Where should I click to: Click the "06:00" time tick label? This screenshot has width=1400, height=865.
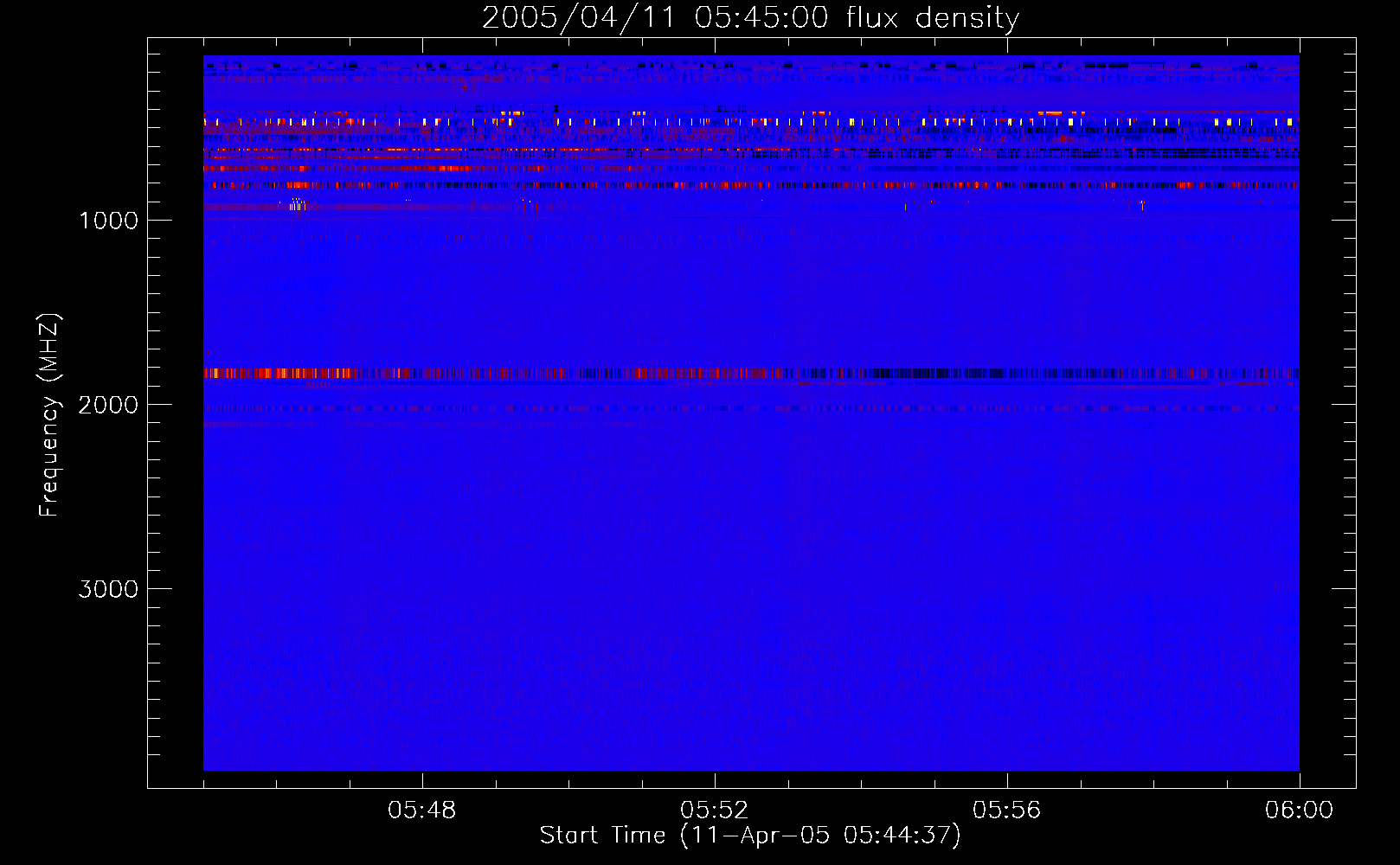(1300, 811)
